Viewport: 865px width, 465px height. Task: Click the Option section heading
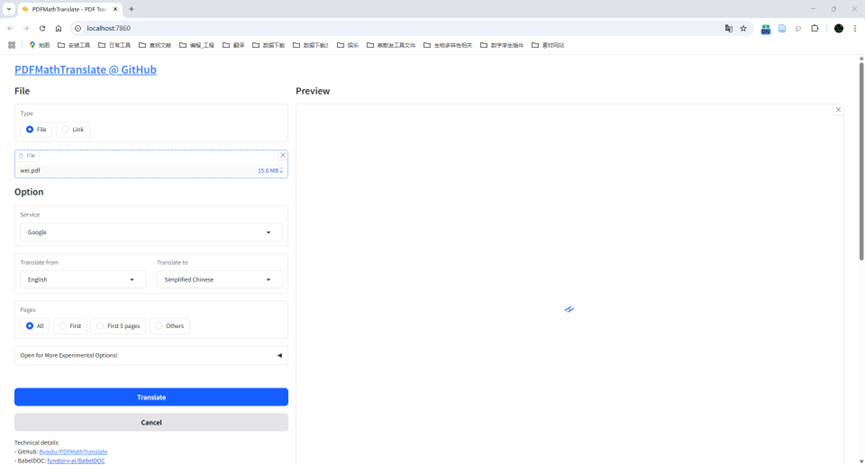tap(29, 192)
